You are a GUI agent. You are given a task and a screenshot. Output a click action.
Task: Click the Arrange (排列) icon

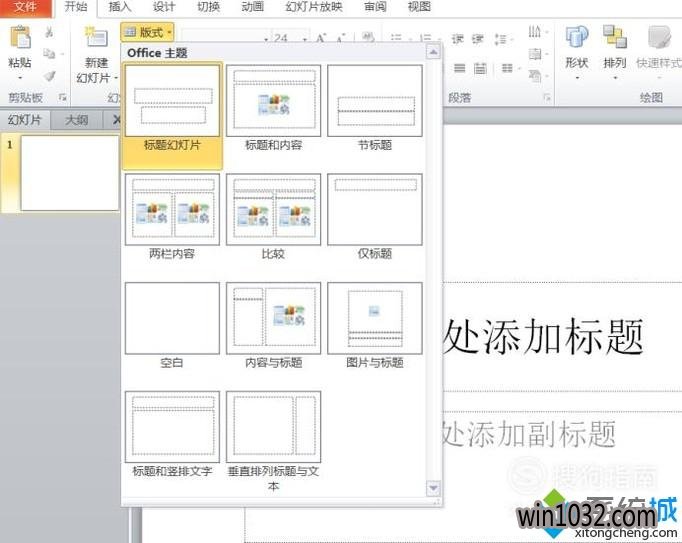614,40
